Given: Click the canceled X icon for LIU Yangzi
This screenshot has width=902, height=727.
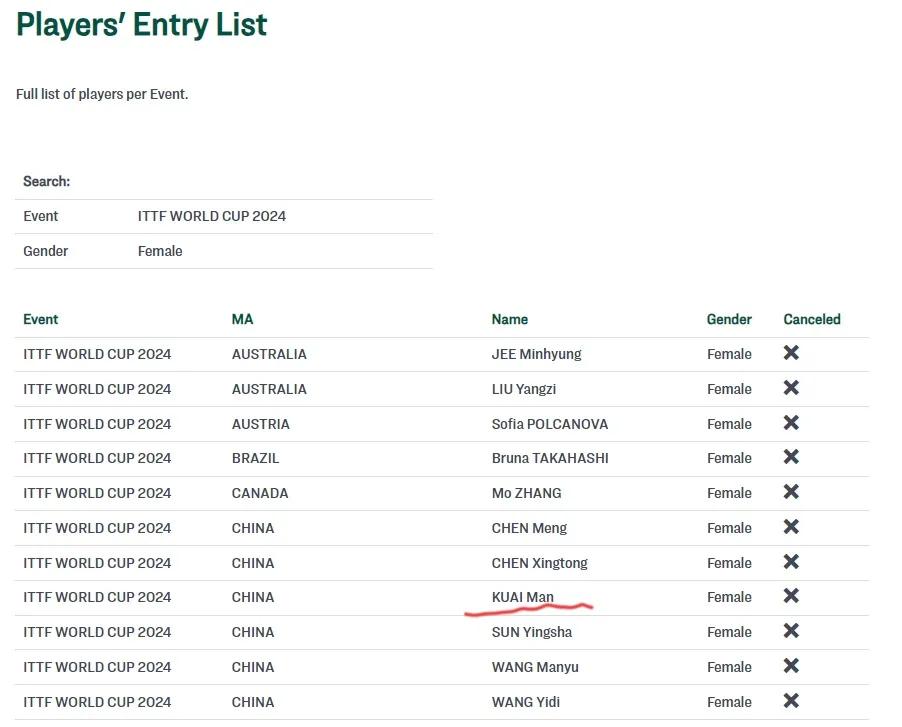Looking at the screenshot, I should coord(791,388).
